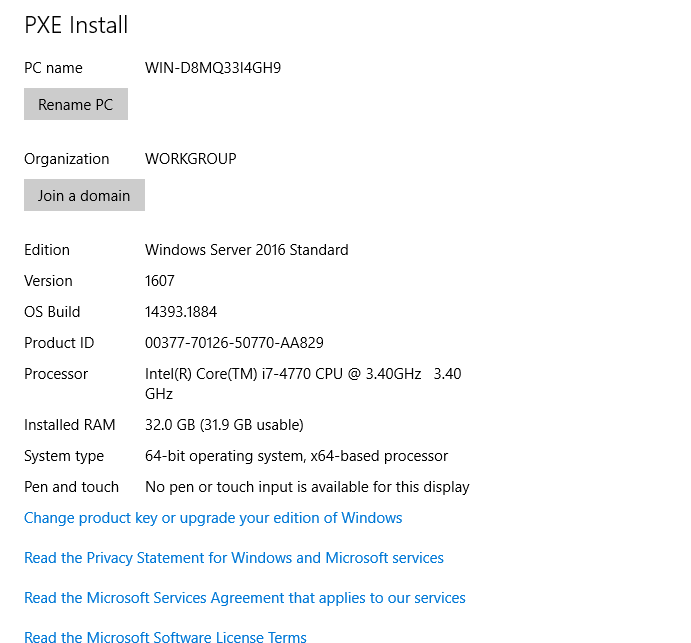Viewport: 691px width, 643px height.
Task: Click the System type label
Action: 64,456
